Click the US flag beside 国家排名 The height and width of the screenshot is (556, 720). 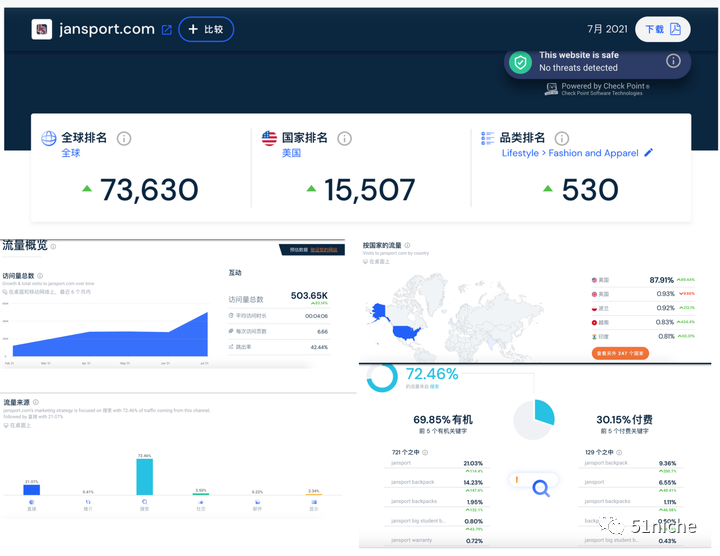269,138
